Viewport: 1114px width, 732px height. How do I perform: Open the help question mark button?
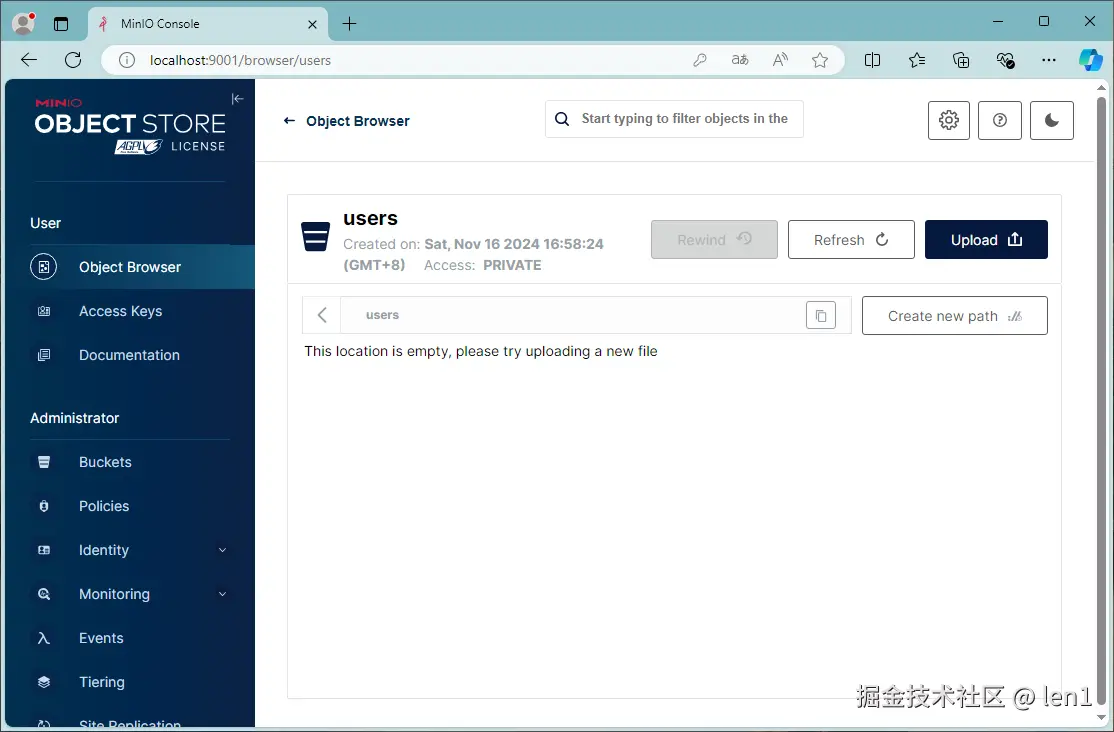pyautogui.click(x=1000, y=120)
